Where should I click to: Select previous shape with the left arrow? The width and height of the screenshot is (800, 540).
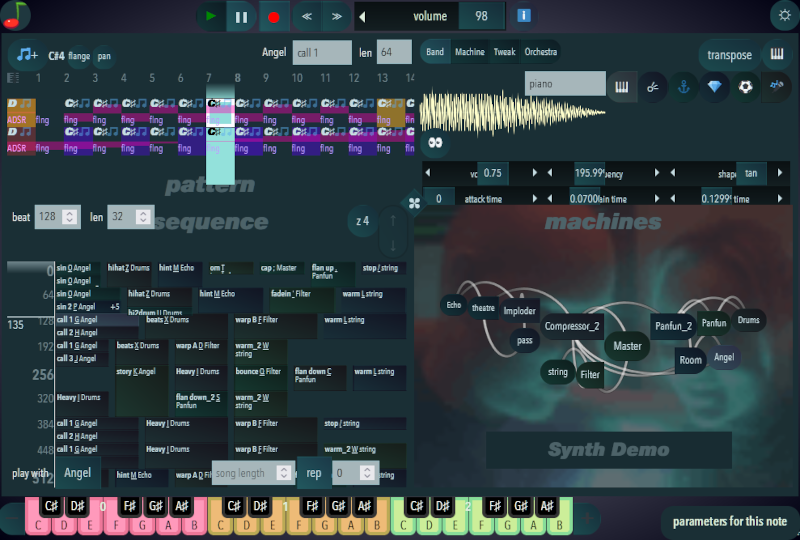click(x=673, y=173)
